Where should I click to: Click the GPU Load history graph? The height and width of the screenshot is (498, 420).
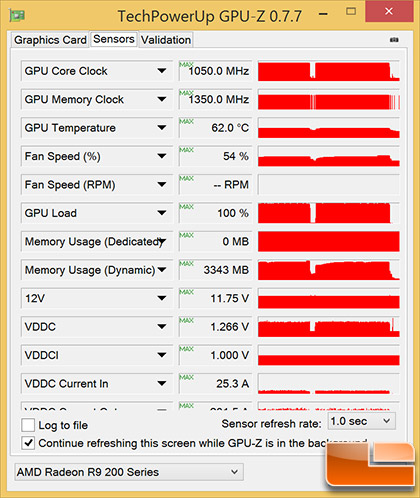329,213
